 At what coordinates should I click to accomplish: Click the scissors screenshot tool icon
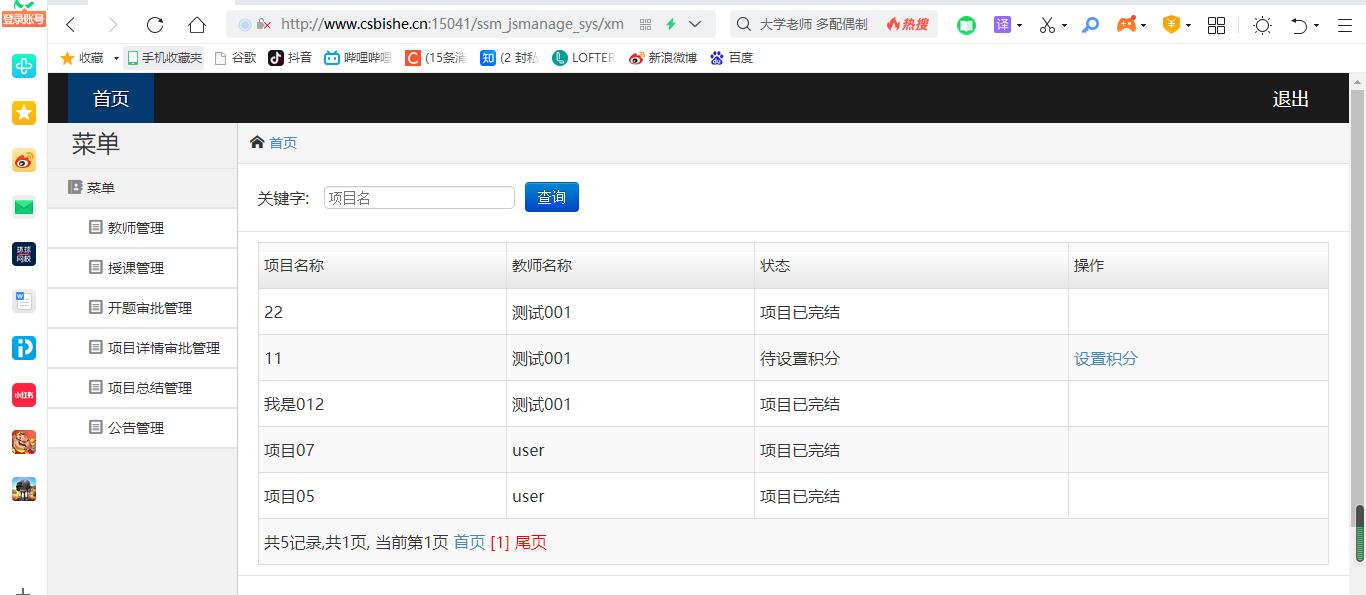tap(1047, 25)
